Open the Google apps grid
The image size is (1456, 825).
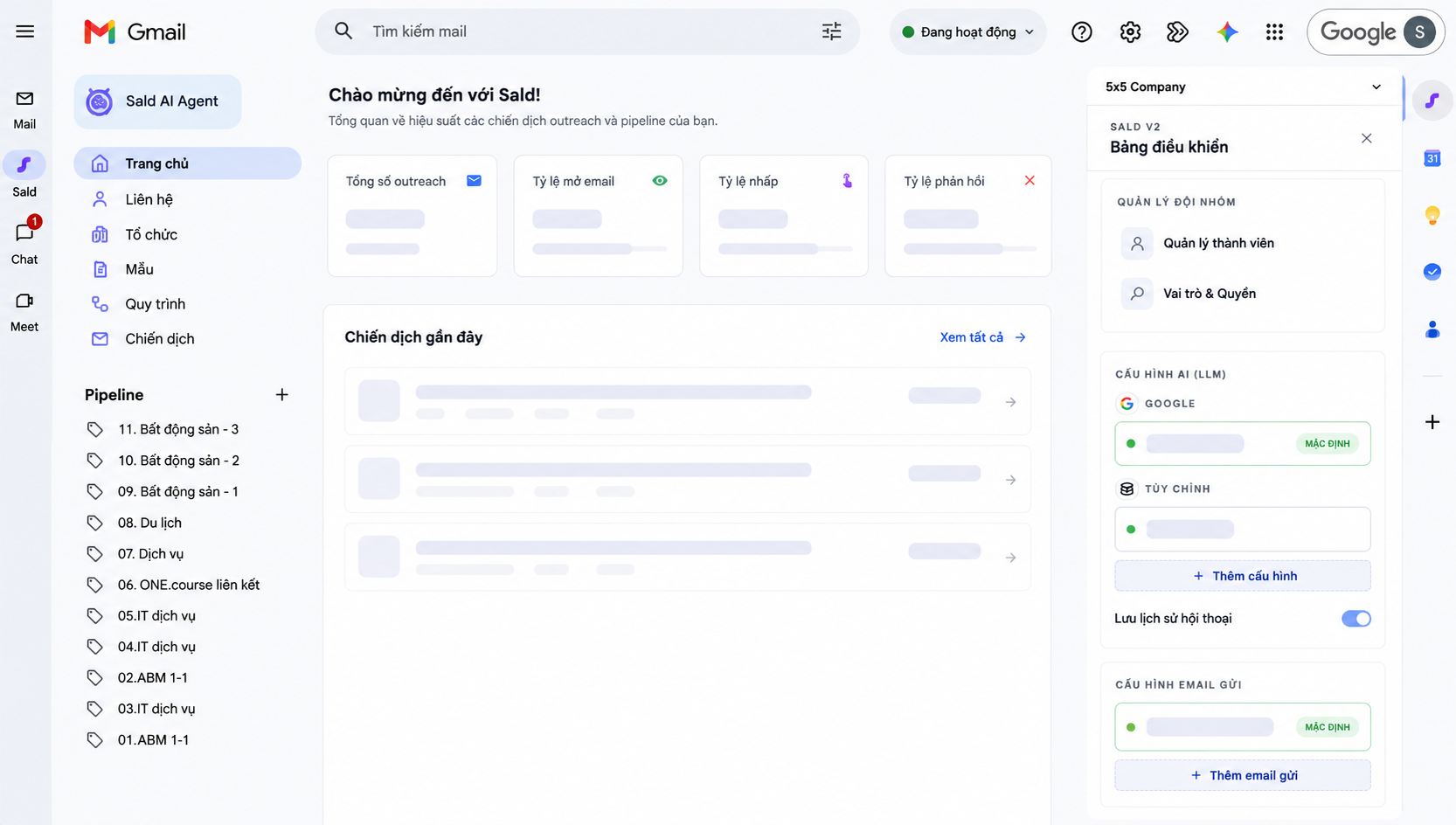(1274, 32)
